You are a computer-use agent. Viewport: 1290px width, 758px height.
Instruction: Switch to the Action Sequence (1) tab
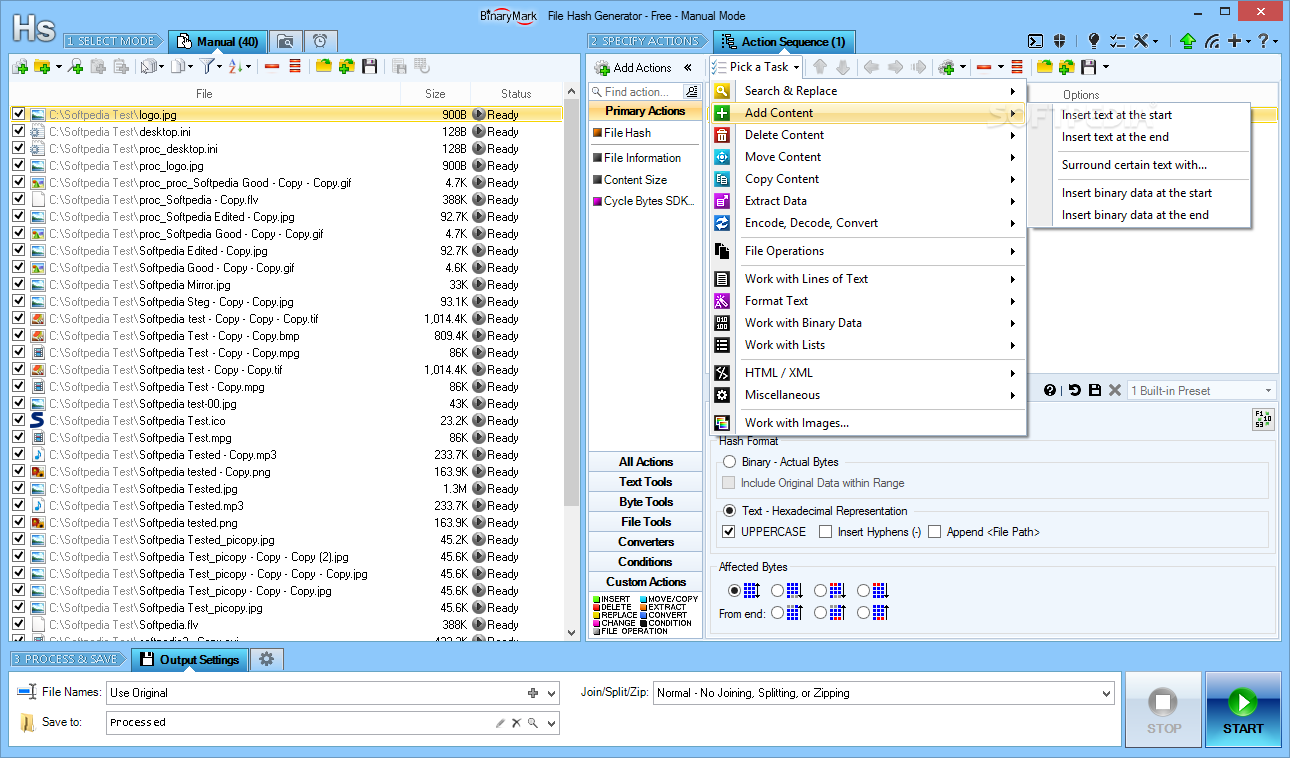pyautogui.click(x=783, y=42)
